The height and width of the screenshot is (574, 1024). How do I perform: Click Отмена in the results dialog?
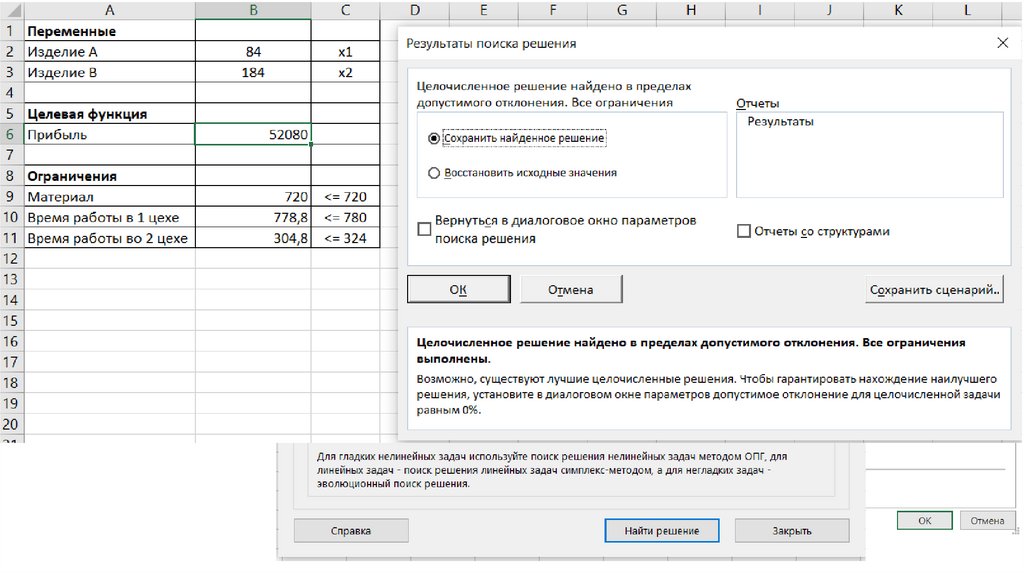click(570, 290)
